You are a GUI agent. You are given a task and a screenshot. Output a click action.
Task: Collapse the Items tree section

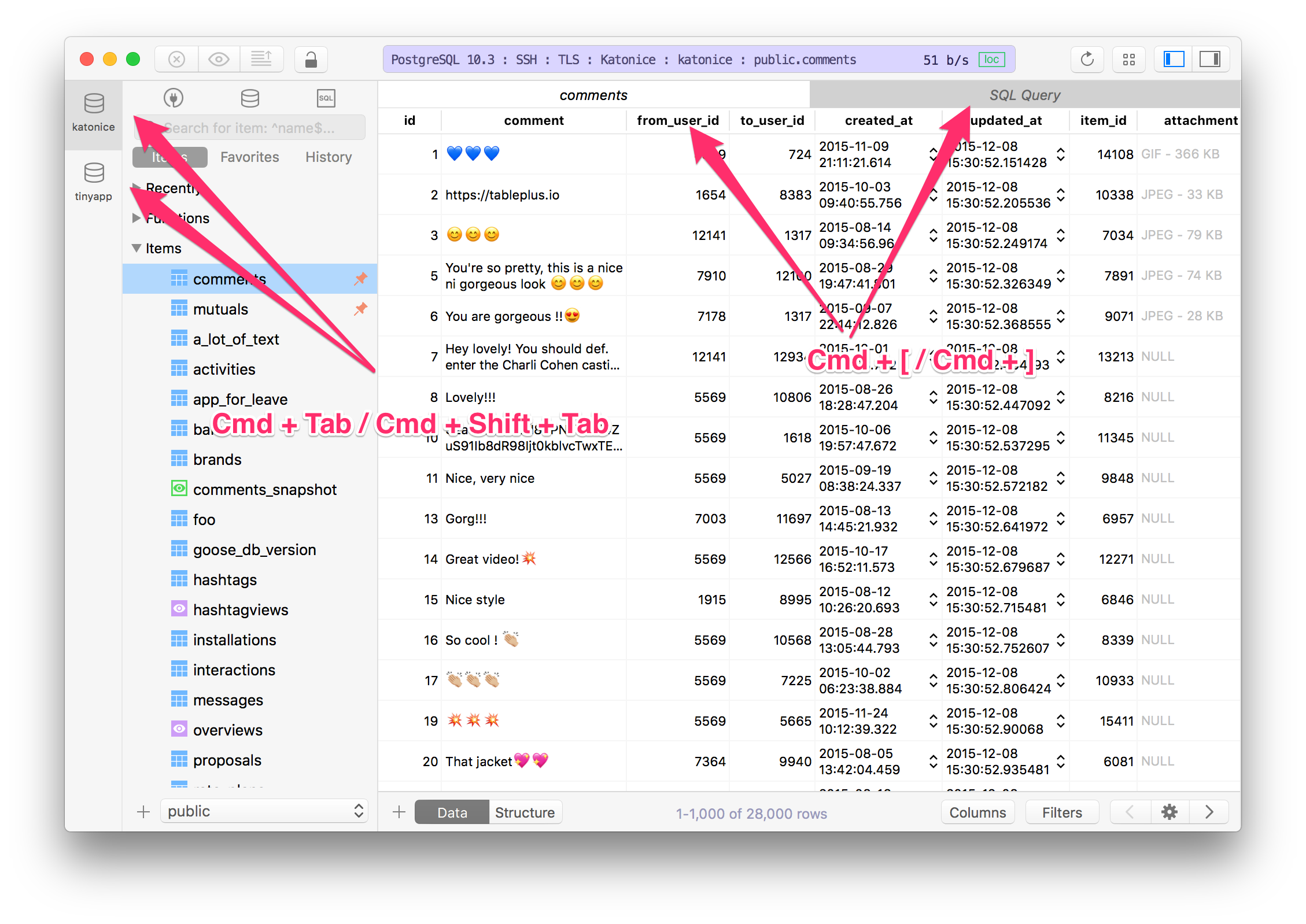pyautogui.click(x=137, y=248)
